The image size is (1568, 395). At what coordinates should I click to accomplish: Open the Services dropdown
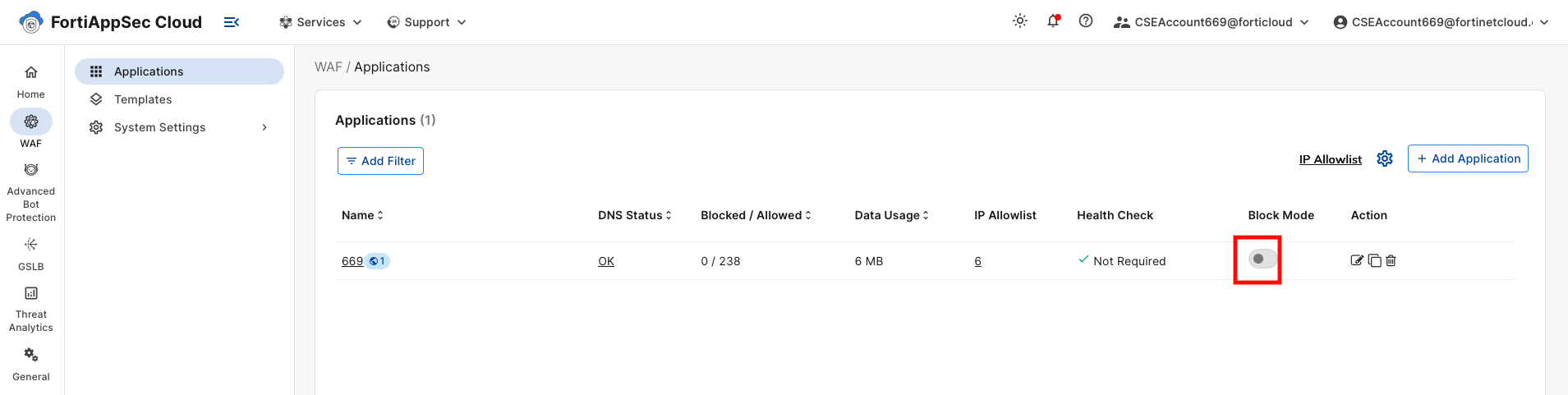[320, 22]
